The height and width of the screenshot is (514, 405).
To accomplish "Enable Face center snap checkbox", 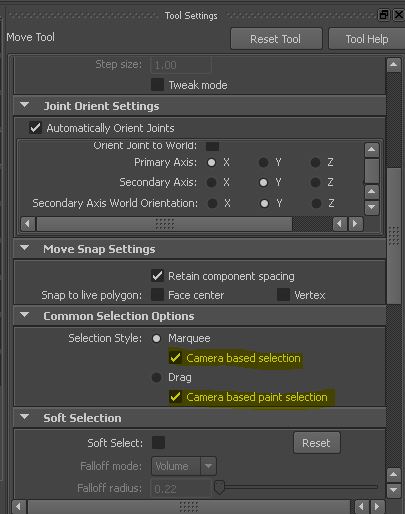I will click(157, 295).
